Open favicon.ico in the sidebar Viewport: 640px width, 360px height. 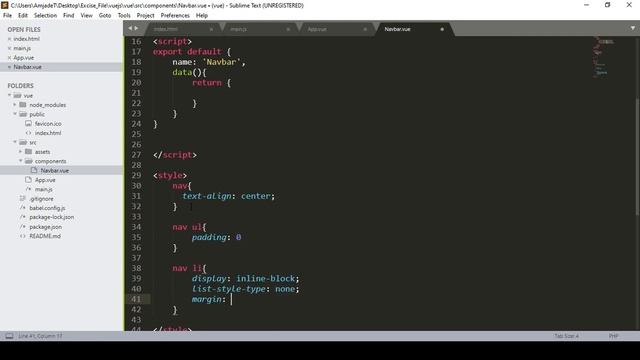(48, 123)
